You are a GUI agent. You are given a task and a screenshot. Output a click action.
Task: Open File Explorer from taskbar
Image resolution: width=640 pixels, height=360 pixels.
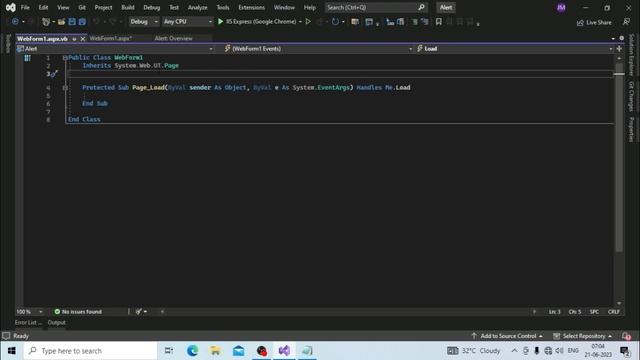click(215, 351)
